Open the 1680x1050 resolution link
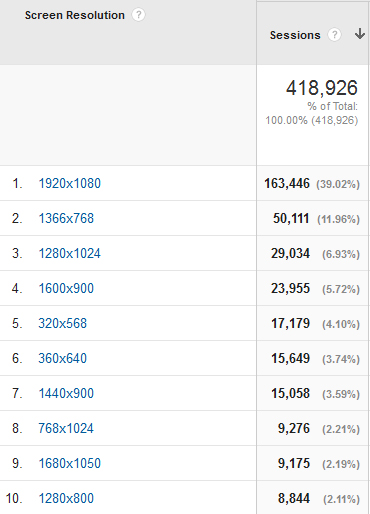Image resolution: width=370 pixels, height=514 pixels. 69,463
